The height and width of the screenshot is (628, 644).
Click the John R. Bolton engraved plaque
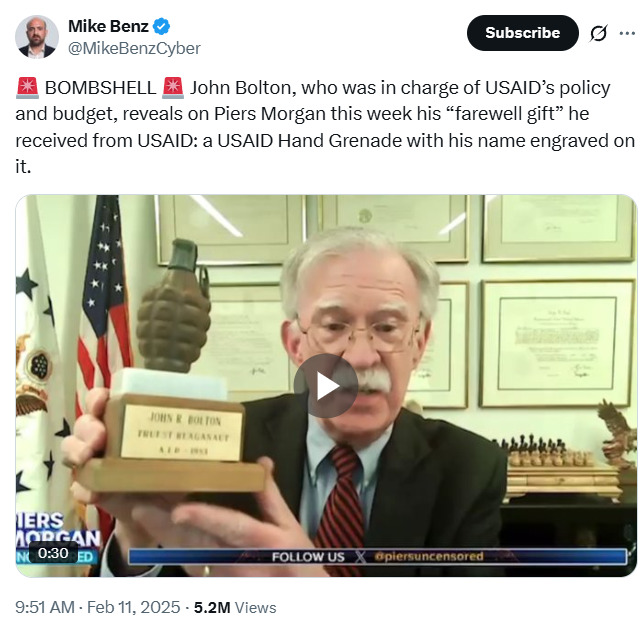coord(181,432)
